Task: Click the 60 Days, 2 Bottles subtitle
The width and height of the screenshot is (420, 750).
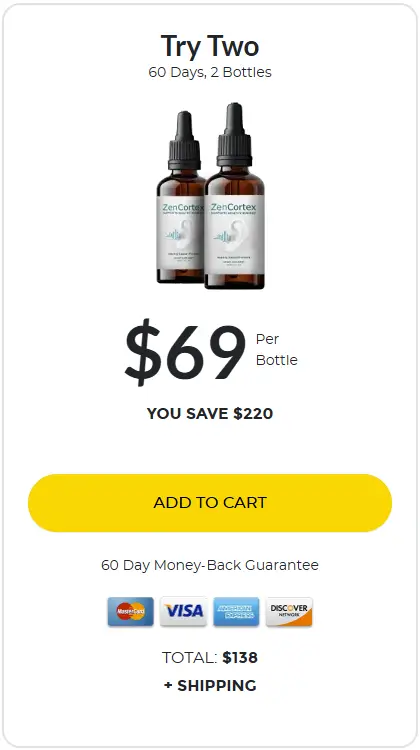Action: [x=210, y=72]
